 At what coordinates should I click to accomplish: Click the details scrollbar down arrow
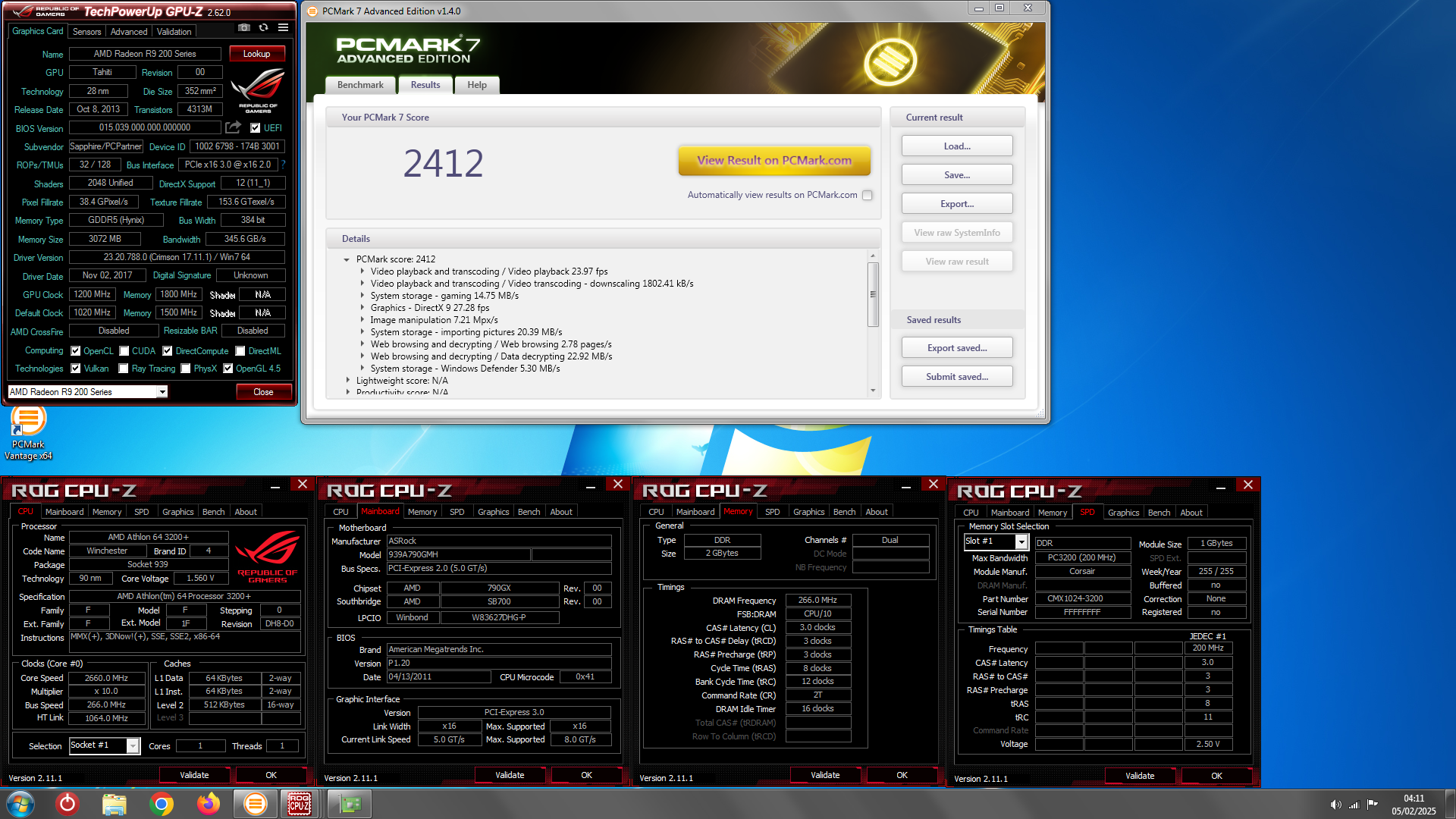pos(873,391)
